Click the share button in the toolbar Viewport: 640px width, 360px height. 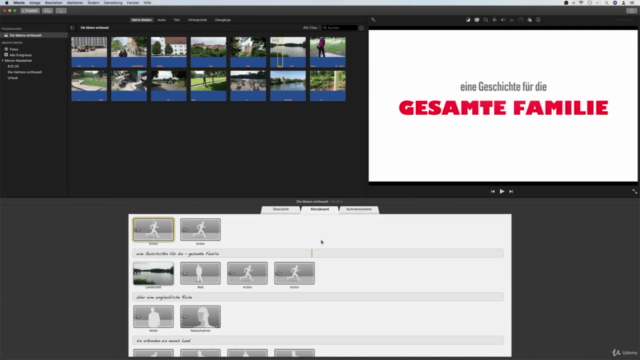(x=631, y=11)
